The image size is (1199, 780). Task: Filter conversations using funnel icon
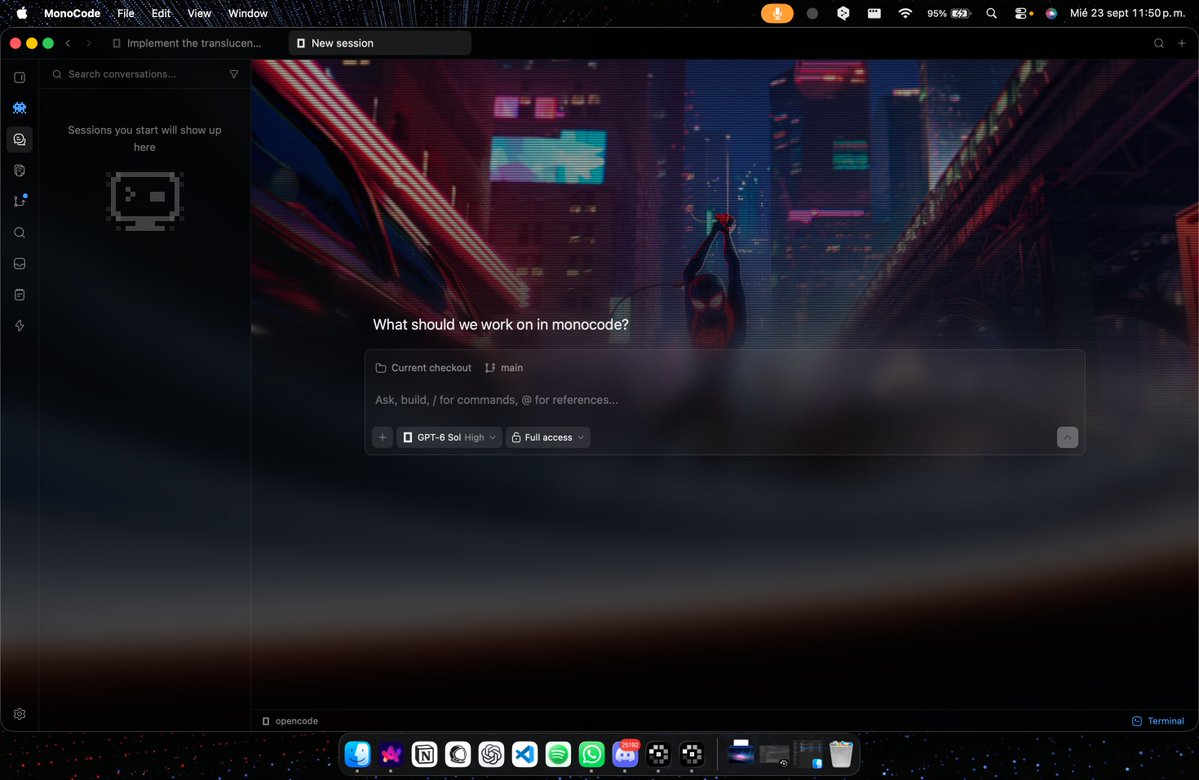[234, 74]
